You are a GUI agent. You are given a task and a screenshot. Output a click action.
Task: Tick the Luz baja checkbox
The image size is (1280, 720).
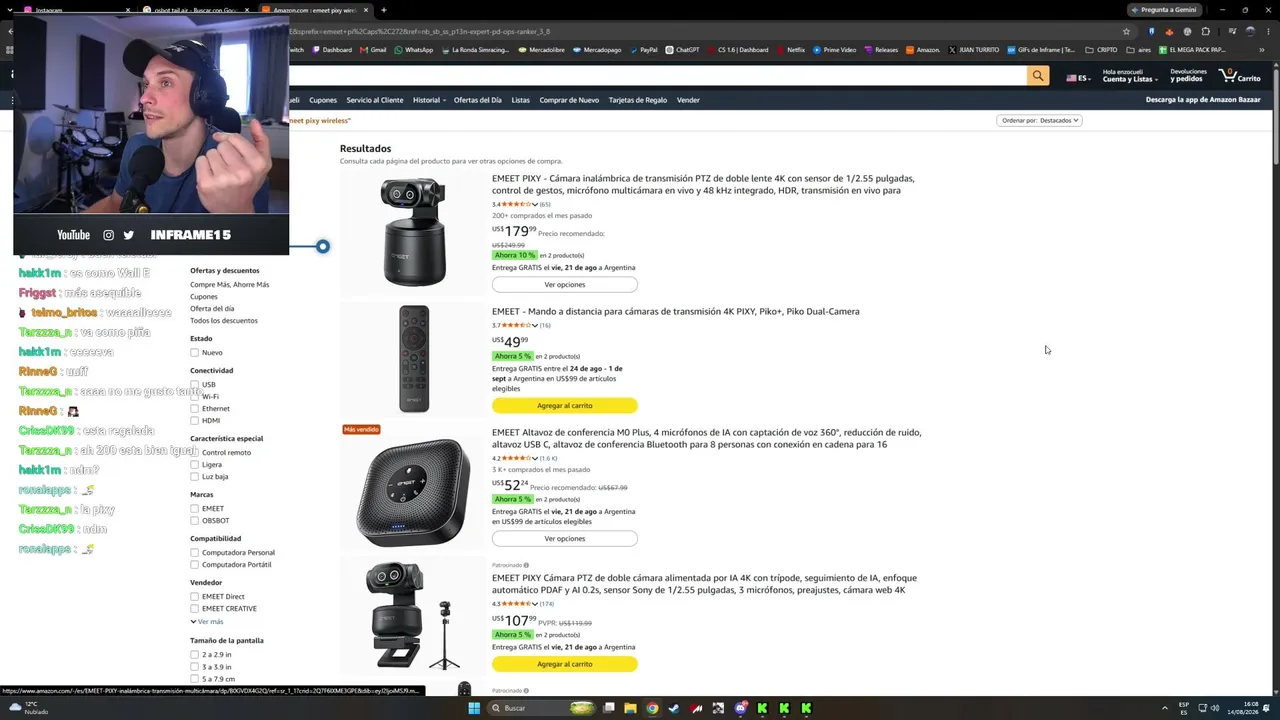[x=195, y=477]
